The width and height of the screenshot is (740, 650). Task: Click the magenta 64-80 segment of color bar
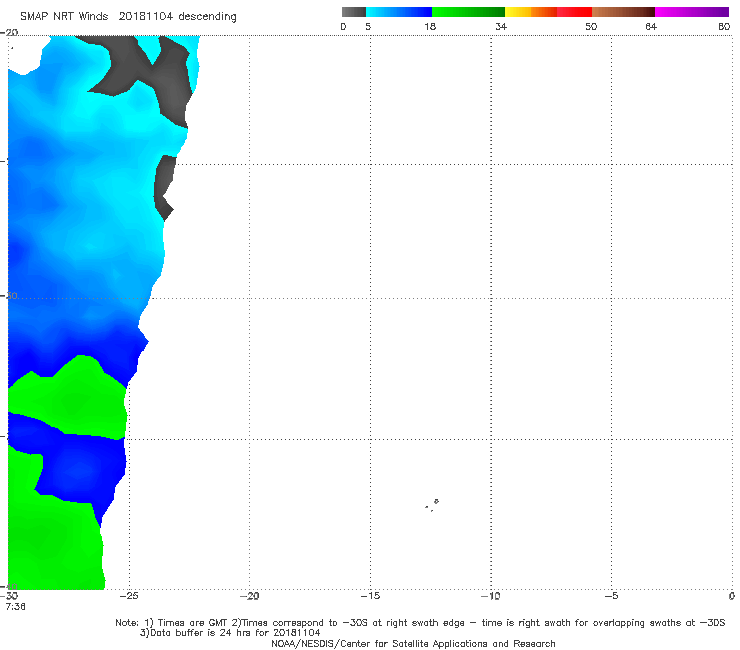tap(692, 12)
